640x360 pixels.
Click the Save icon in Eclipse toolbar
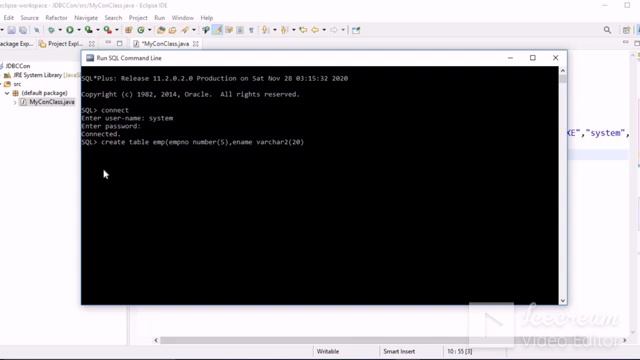coord(11,30)
